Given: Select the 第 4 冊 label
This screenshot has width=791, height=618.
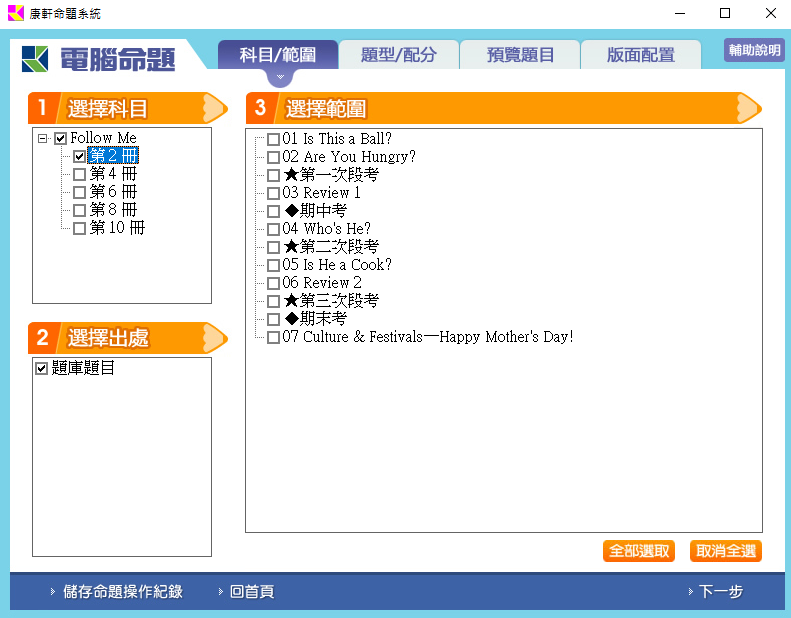Looking at the screenshot, I should (113, 174).
